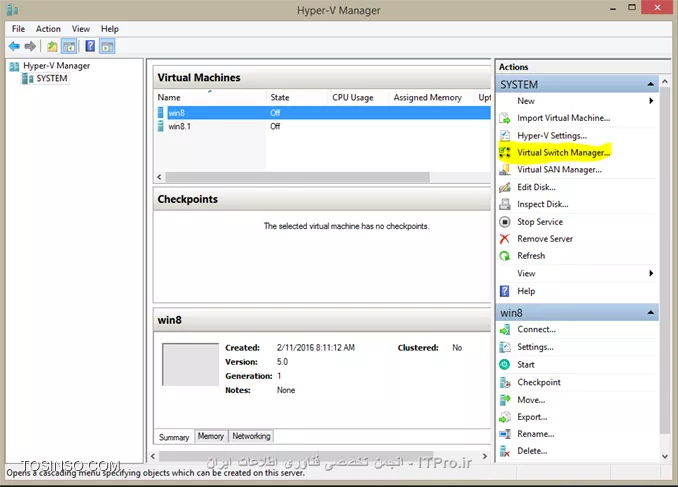The height and width of the screenshot is (487, 678).
Task: Click the Inspect Disk icon
Action: pyautogui.click(x=505, y=204)
